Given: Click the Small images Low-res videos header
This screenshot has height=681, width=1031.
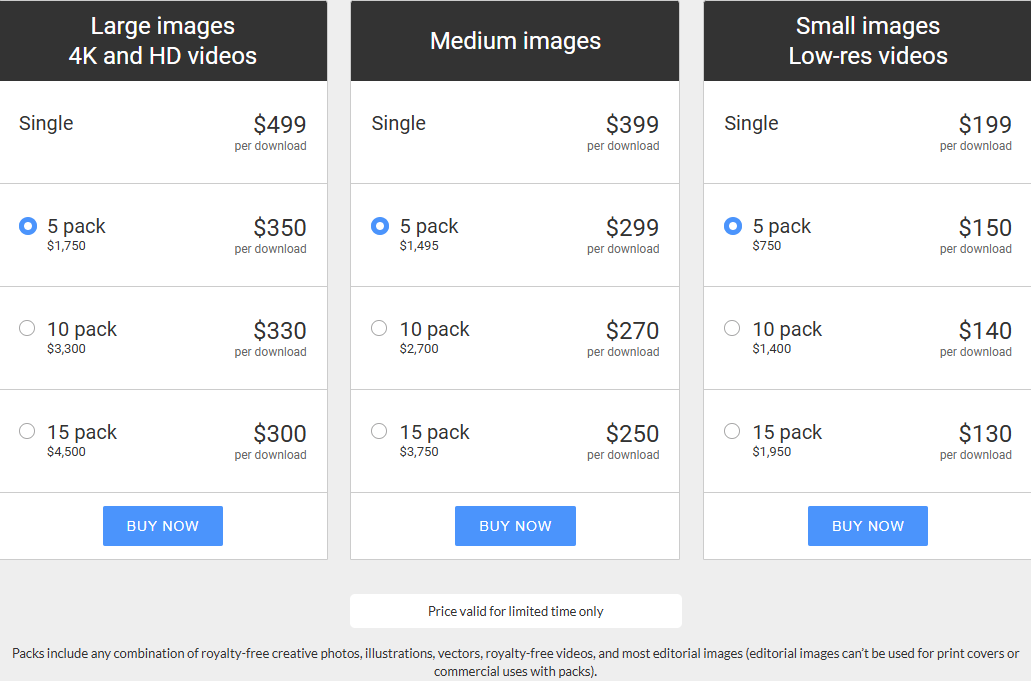Looking at the screenshot, I should 867,40.
